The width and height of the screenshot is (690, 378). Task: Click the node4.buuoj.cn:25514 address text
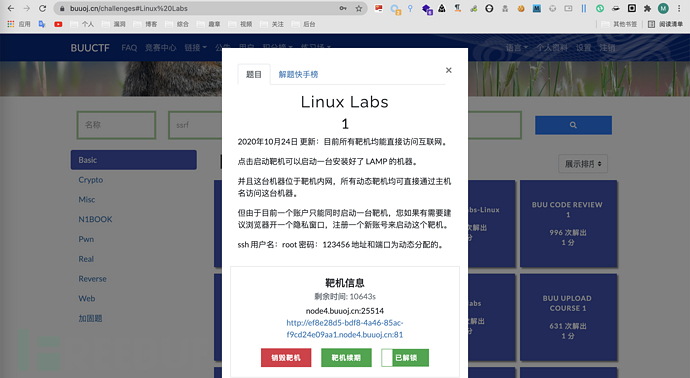click(345, 311)
